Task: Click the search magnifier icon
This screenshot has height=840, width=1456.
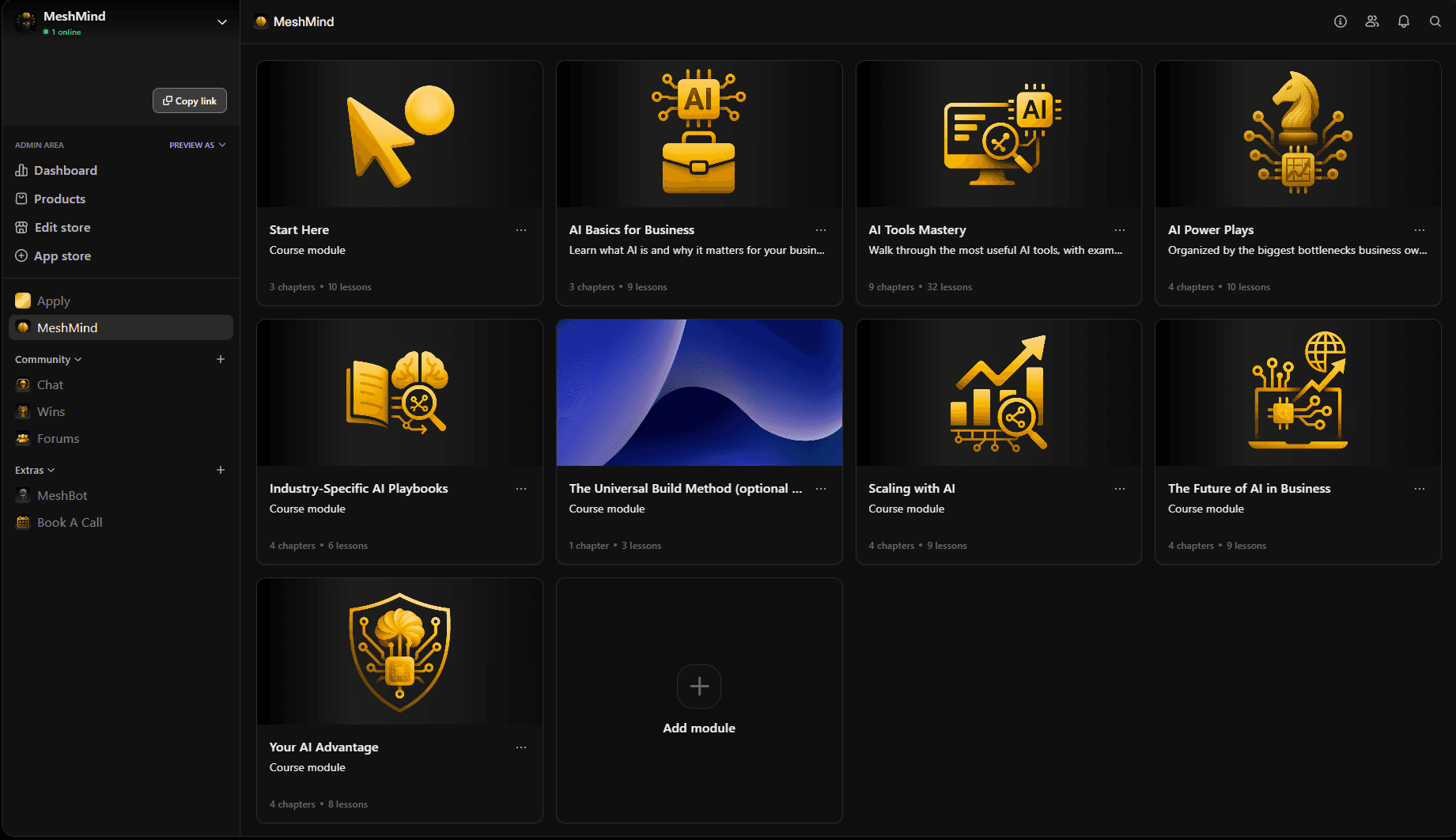Action: pos(1435,21)
